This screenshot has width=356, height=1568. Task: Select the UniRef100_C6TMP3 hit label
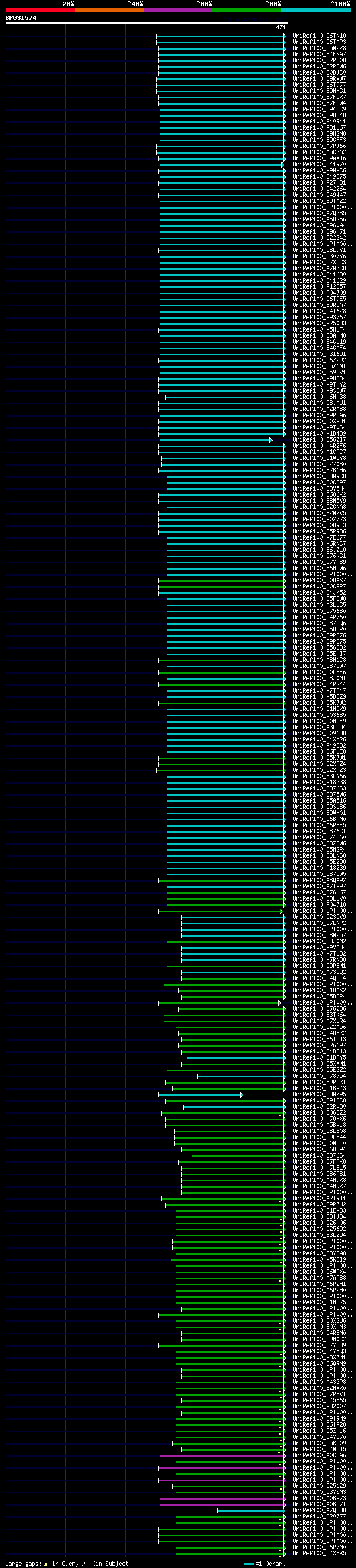pos(319,42)
